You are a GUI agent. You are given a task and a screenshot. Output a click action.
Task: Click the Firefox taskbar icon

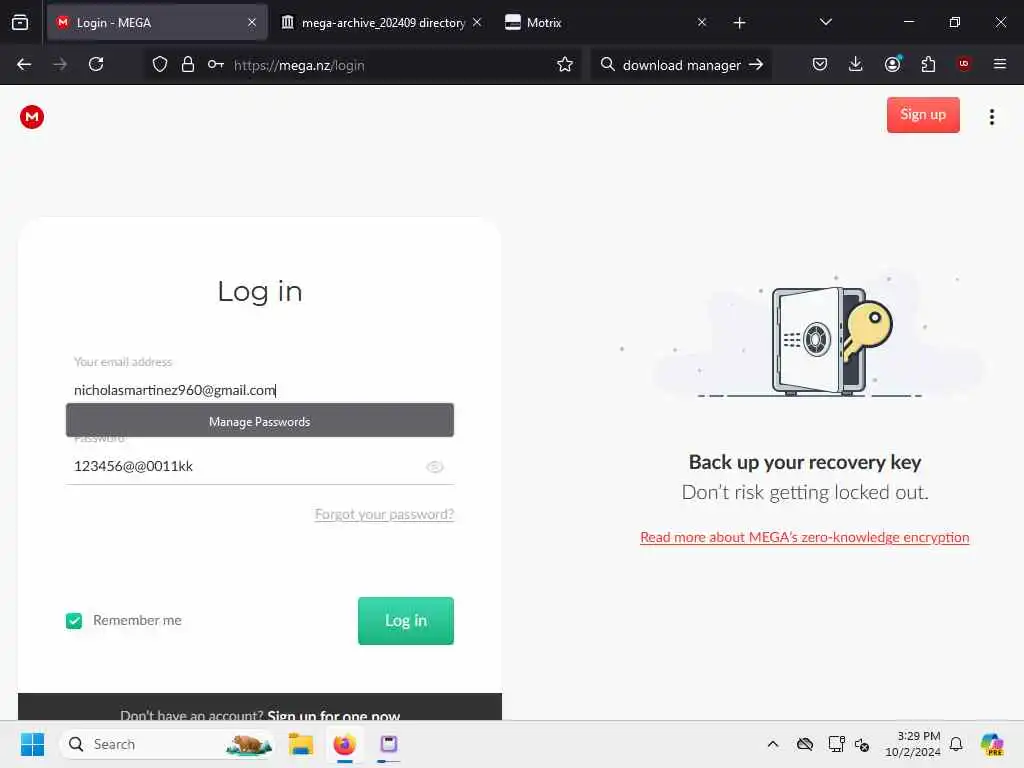tap(344, 744)
